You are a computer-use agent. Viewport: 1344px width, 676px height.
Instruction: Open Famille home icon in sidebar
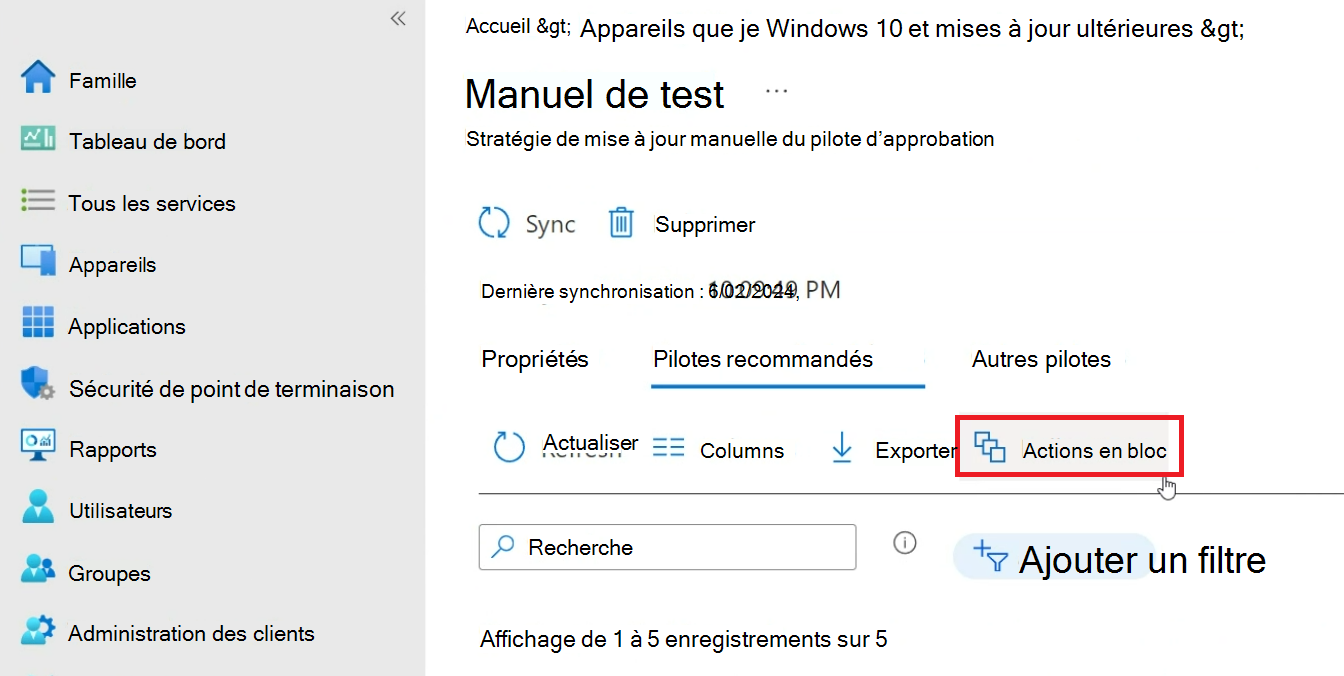(x=38, y=79)
